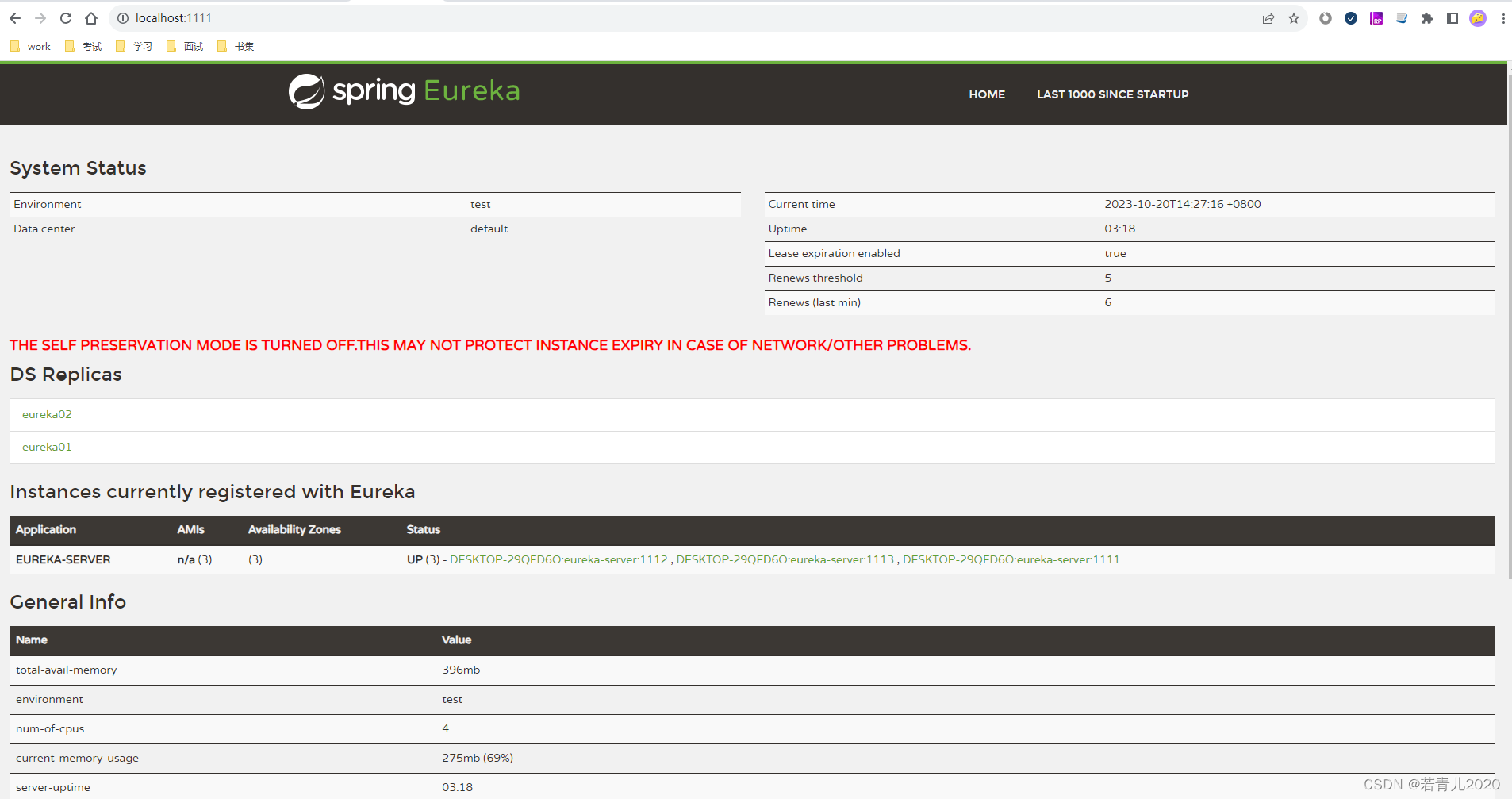Click the Status column header

pyautogui.click(x=423, y=529)
